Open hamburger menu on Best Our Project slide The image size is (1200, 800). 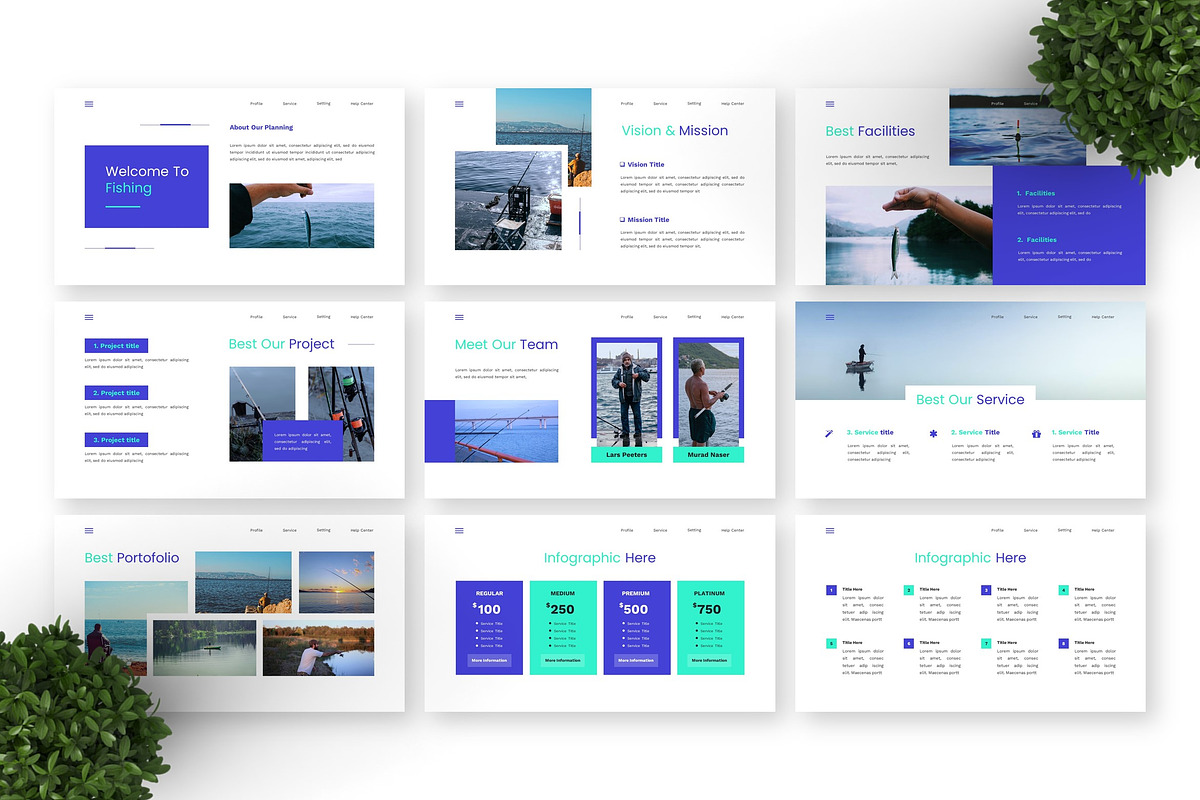(89, 317)
